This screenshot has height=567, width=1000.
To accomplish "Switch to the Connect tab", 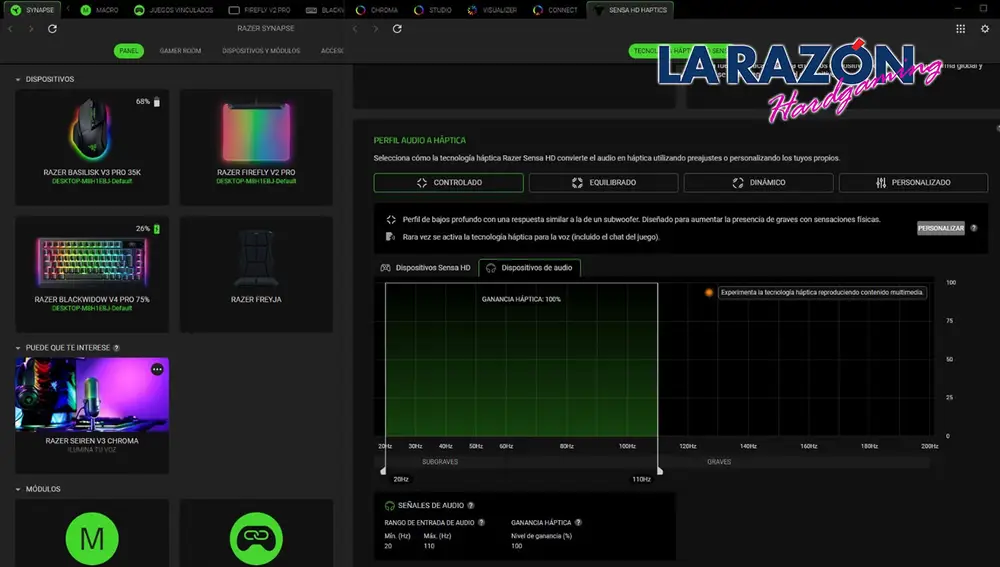I will click(555, 10).
